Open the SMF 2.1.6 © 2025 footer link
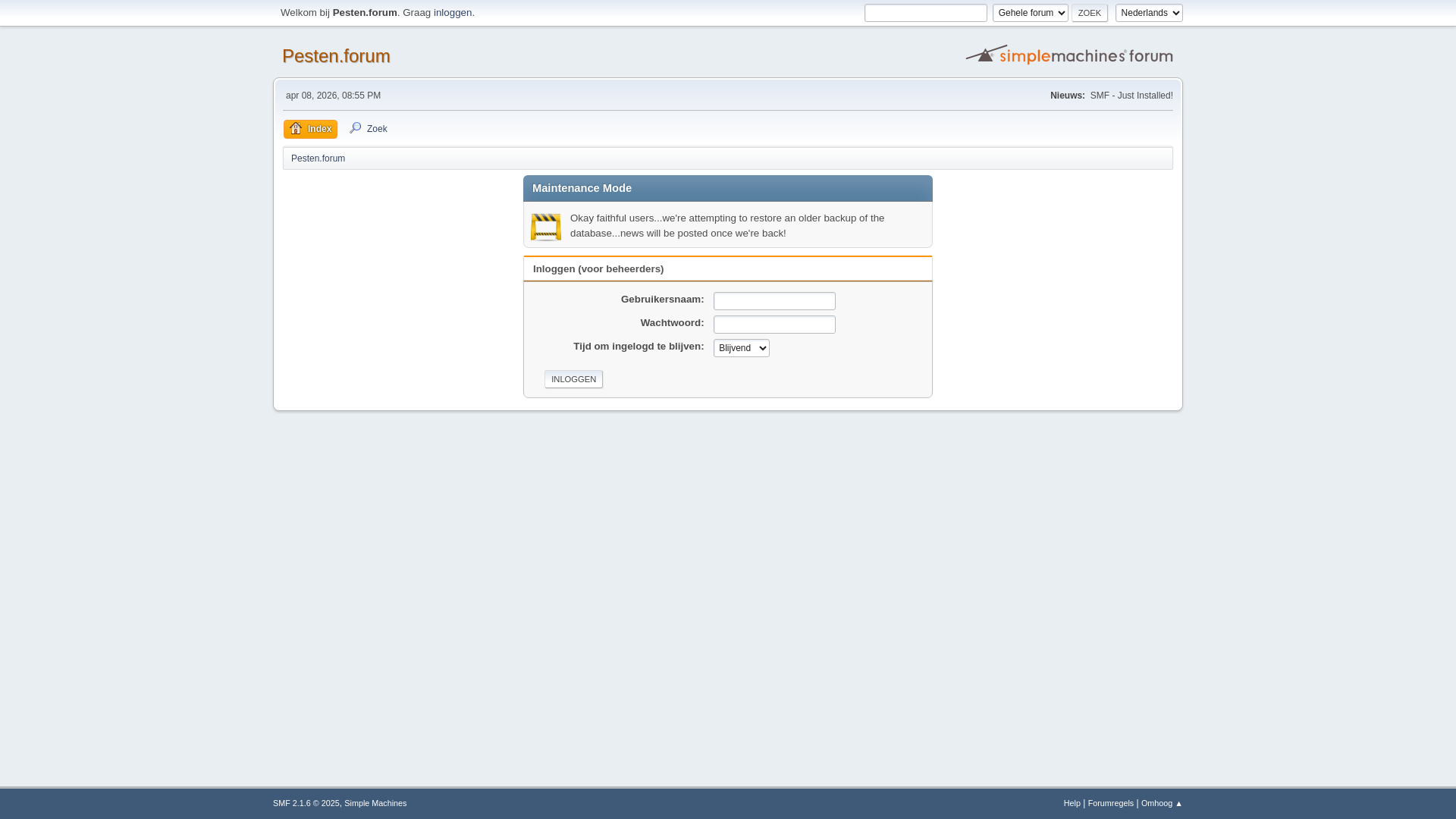 point(306,803)
